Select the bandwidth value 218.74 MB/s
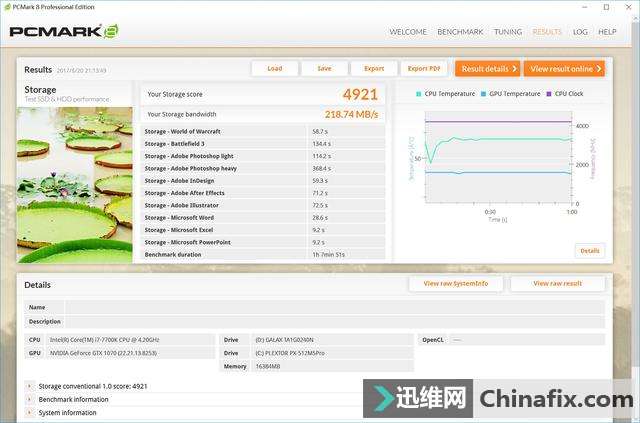Screen dimensions: 640x423 tap(351, 114)
